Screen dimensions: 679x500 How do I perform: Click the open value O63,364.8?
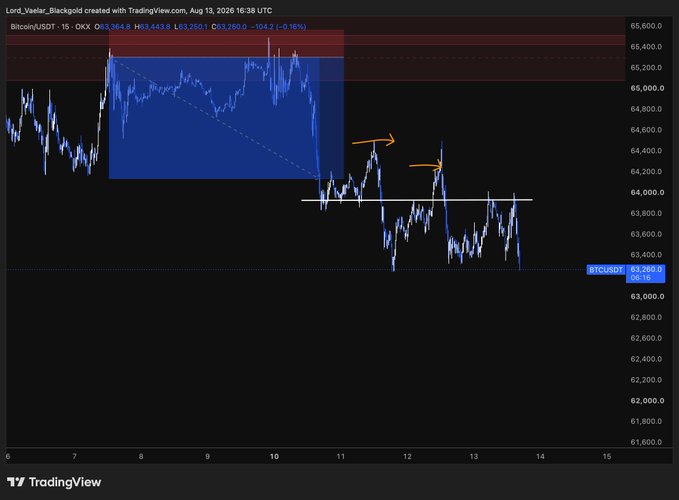(x=112, y=27)
